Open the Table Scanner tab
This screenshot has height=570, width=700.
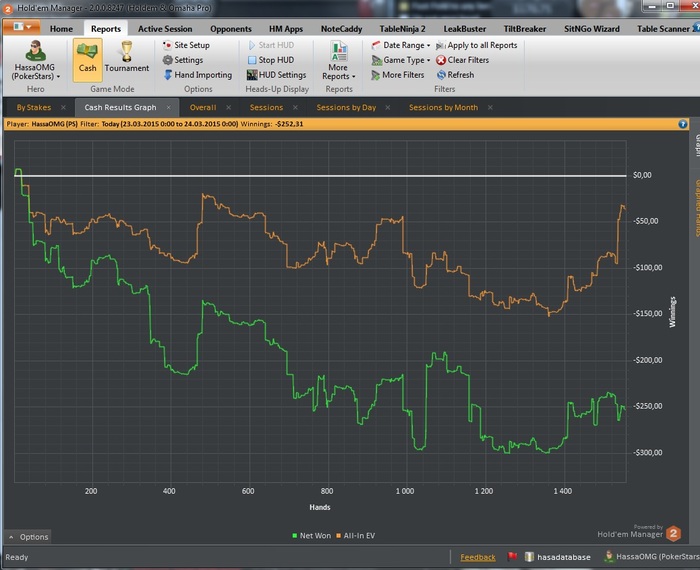coord(663,29)
